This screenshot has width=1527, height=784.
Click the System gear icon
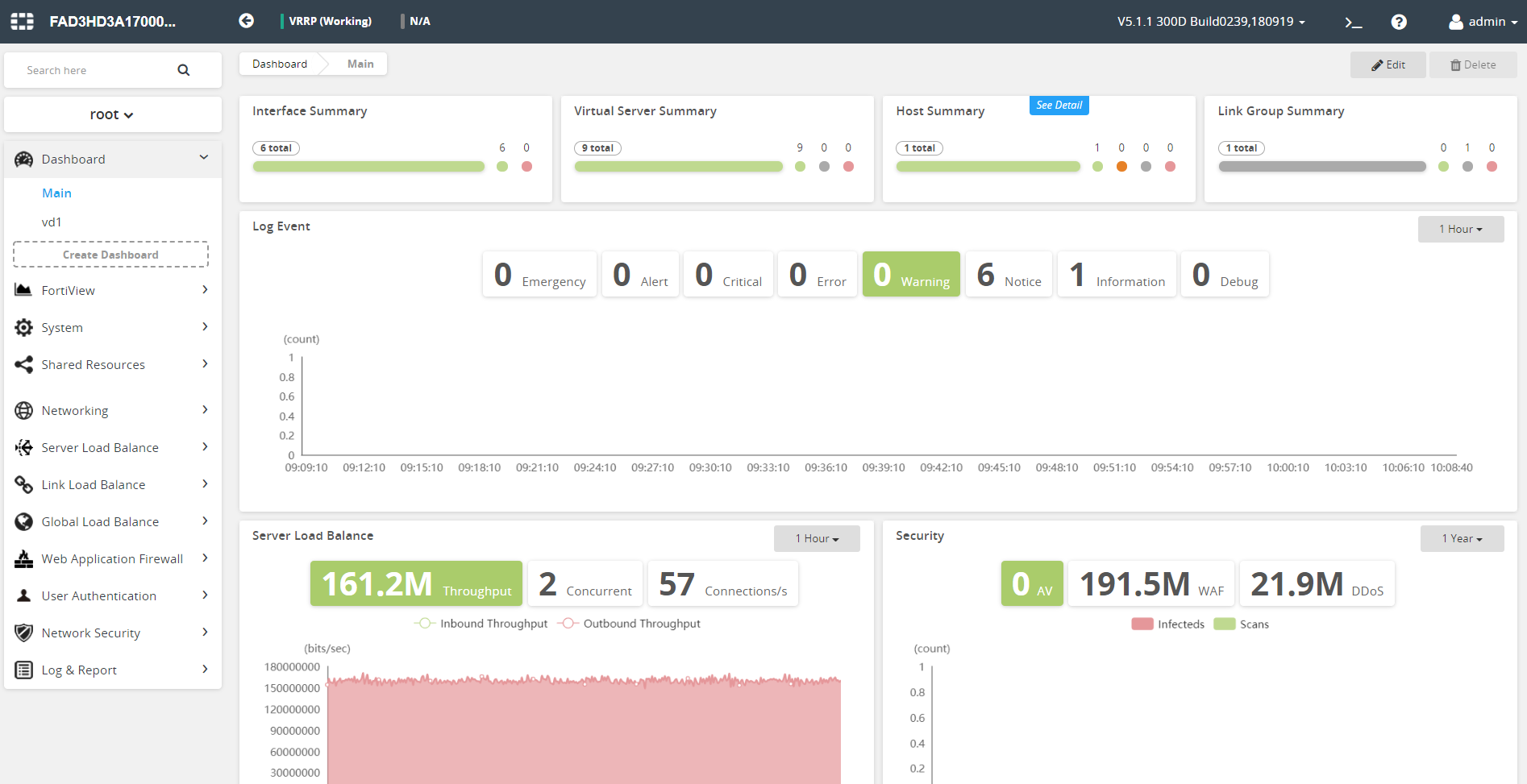pos(23,327)
